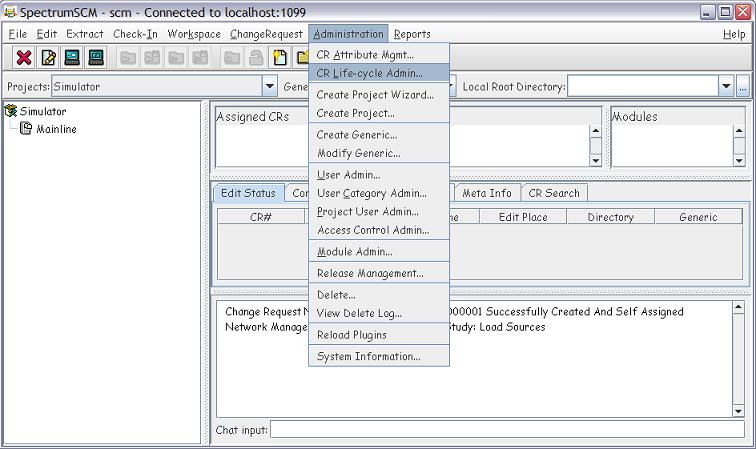This screenshot has width=756, height=449.
Task: Open Release Management... menu item
Action: (x=379, y=273)
